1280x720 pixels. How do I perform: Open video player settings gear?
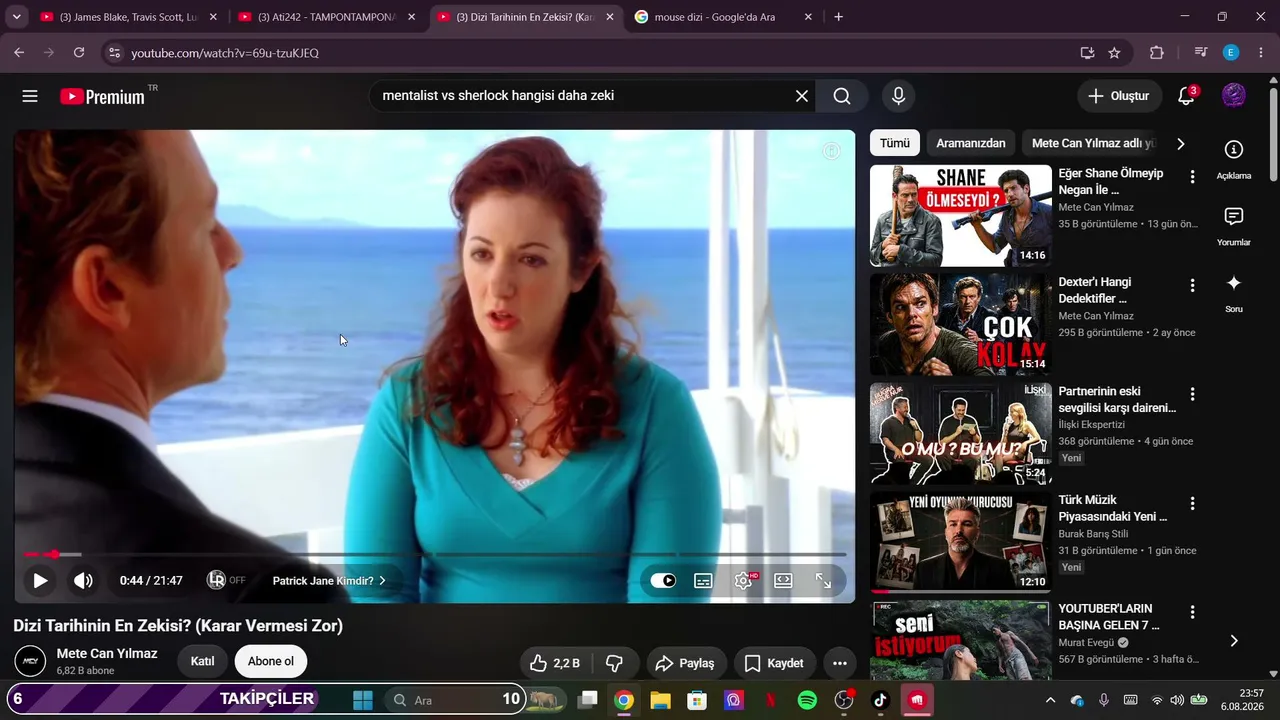click(x=744, y=580)
